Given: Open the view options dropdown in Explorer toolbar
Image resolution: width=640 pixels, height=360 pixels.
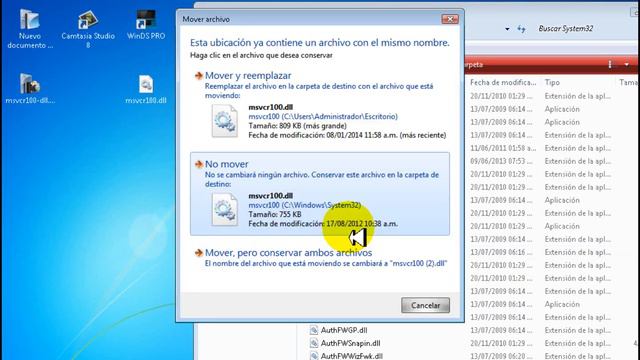Looking at the screenshot, I should coord(627,64).
